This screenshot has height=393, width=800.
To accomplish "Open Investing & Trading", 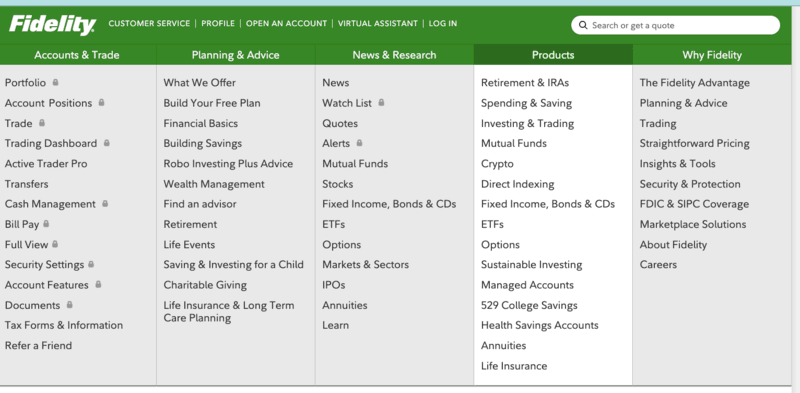I will click(x=528, y=124).
